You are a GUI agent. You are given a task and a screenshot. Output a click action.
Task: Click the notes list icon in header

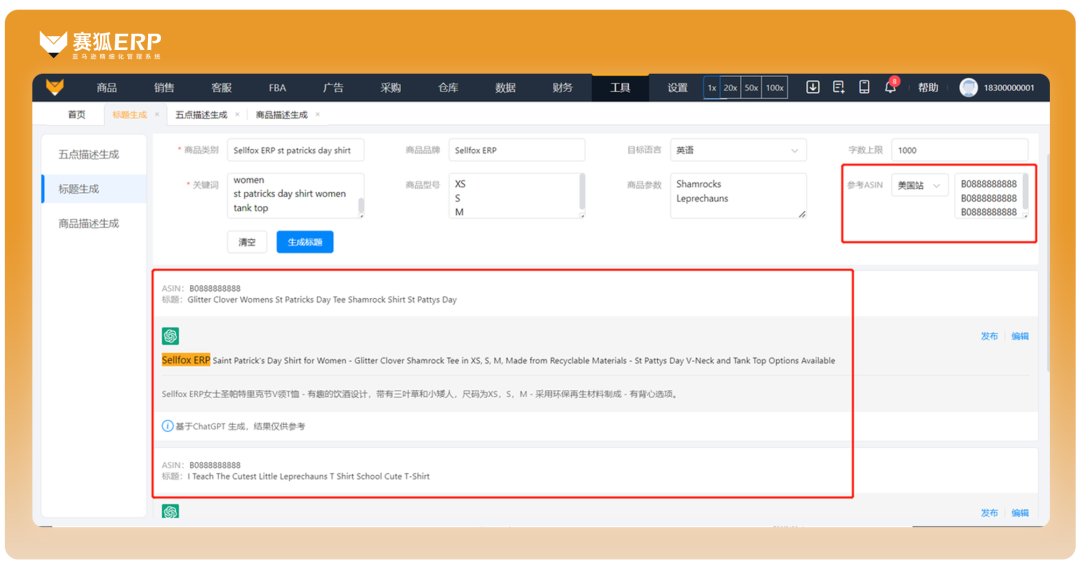point(839,88)
